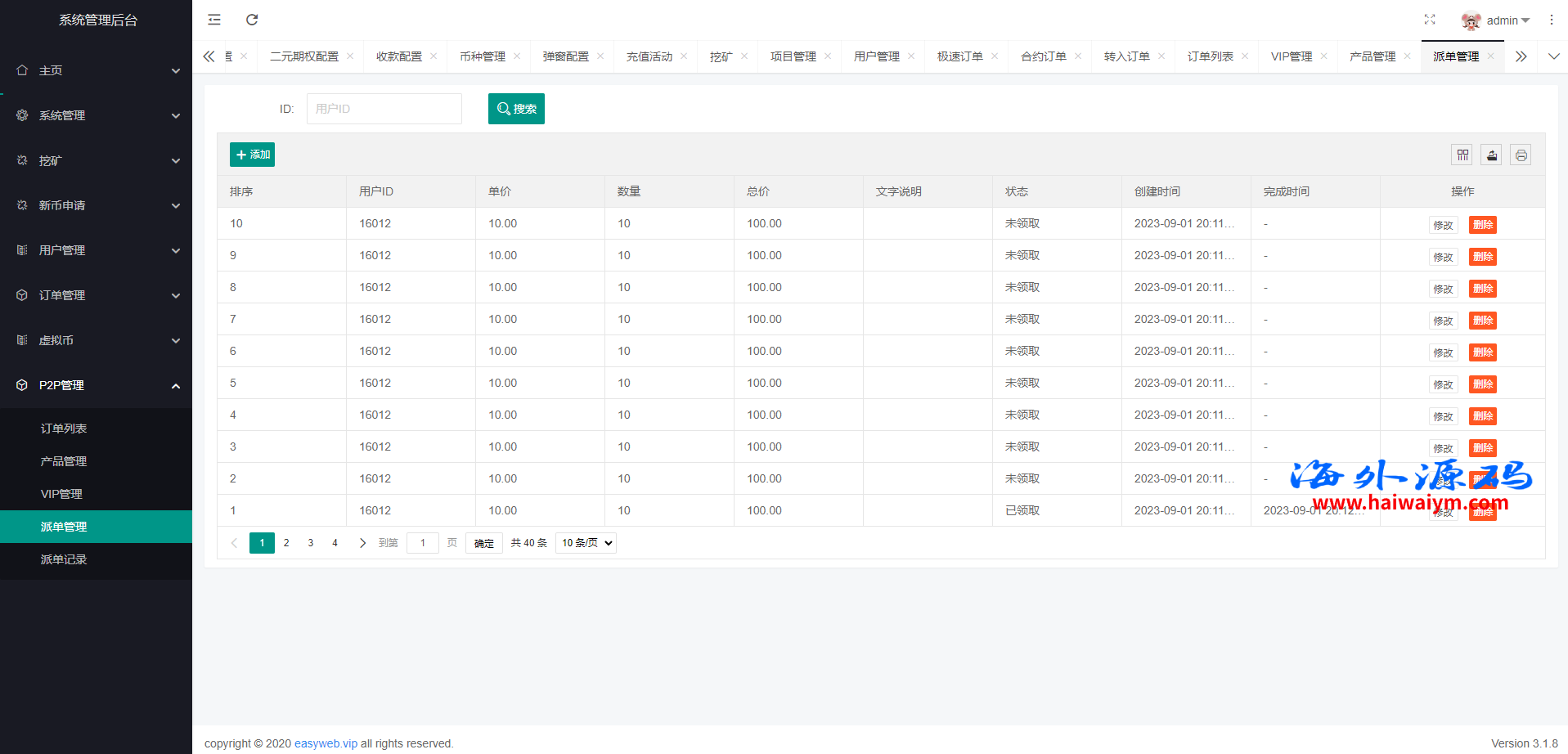The image size is (1568, 754).
Task: Switch to the 用户管理 tab
Action: tap(876, 56)
